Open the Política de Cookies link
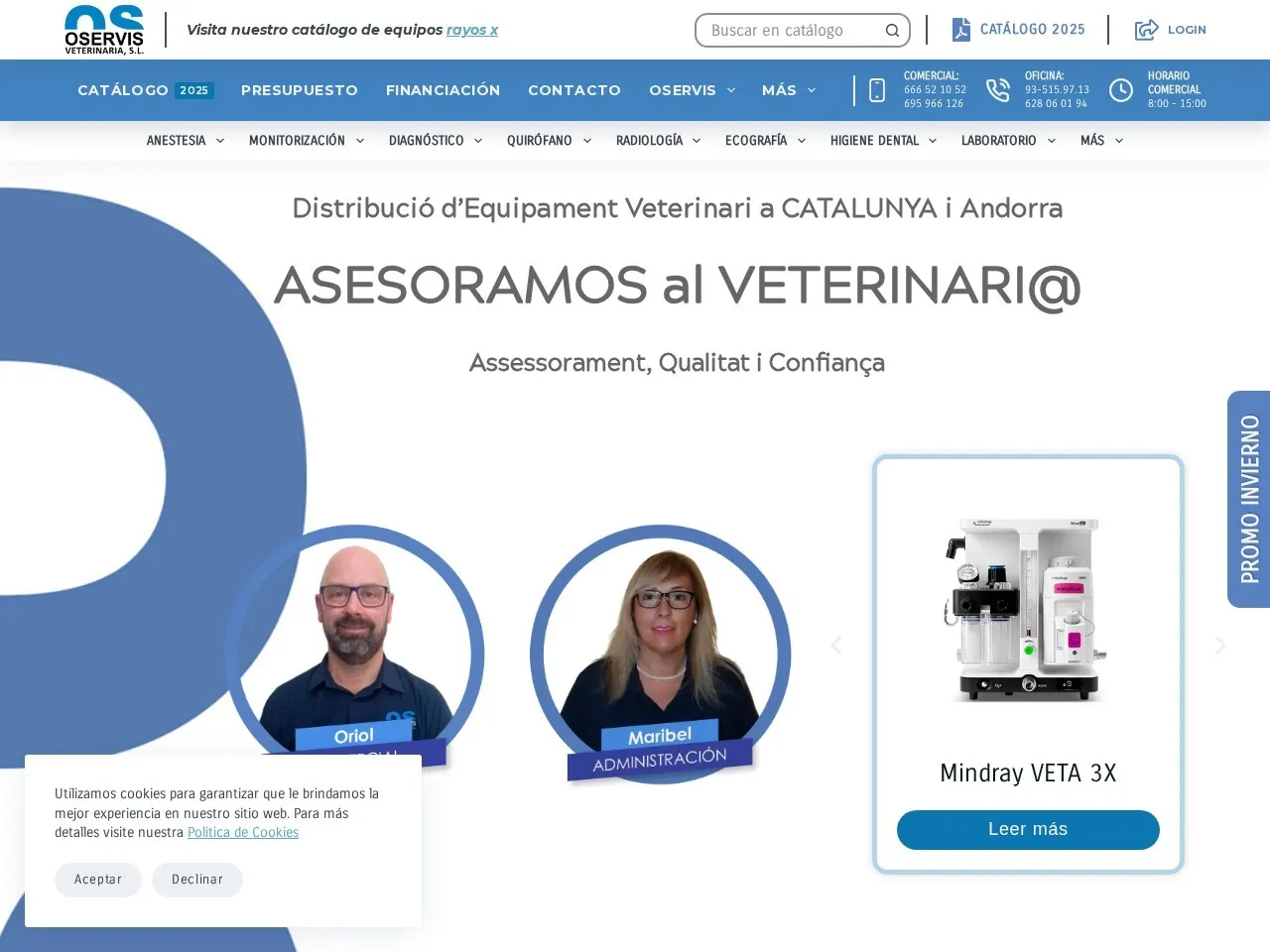Image resolution: width=1270 pixels, height=952 pixels. [243, 833]
